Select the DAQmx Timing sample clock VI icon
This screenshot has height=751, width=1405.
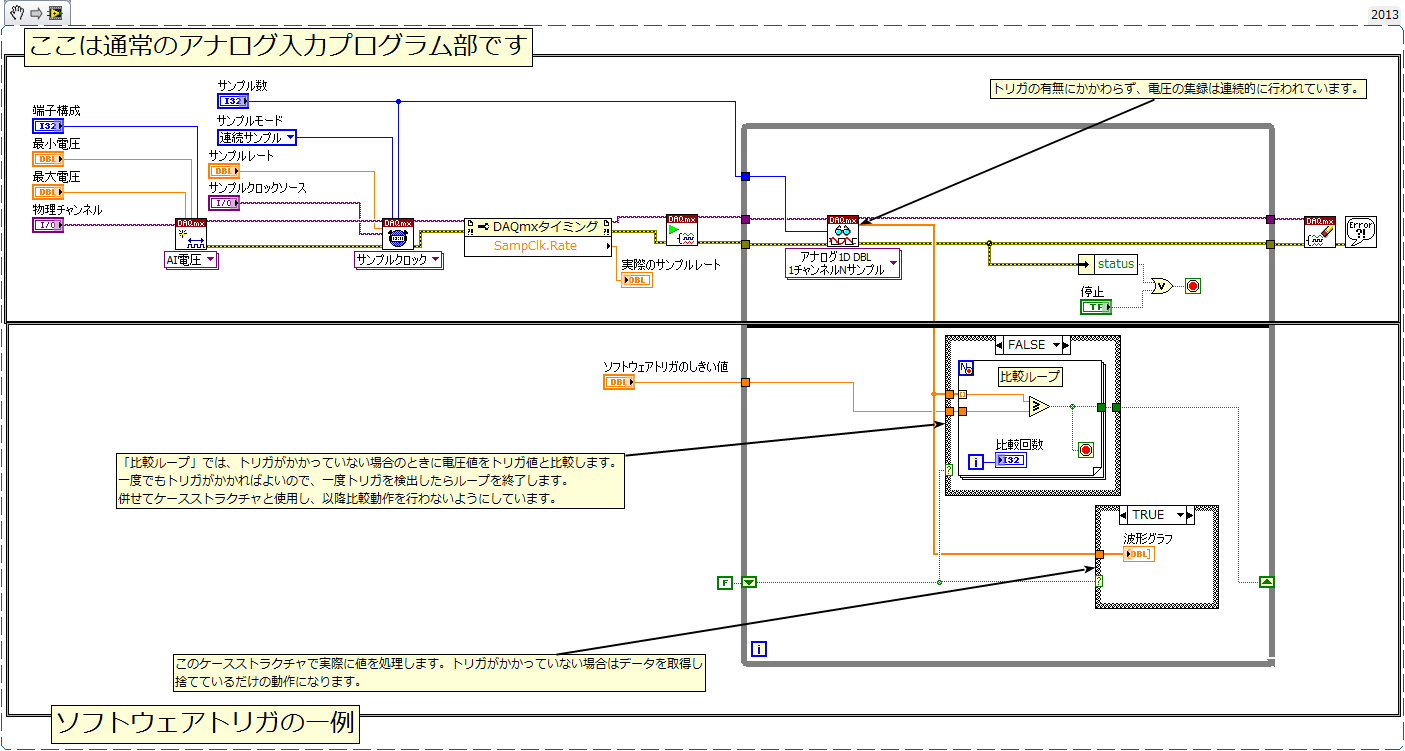(x=398, y=233)
